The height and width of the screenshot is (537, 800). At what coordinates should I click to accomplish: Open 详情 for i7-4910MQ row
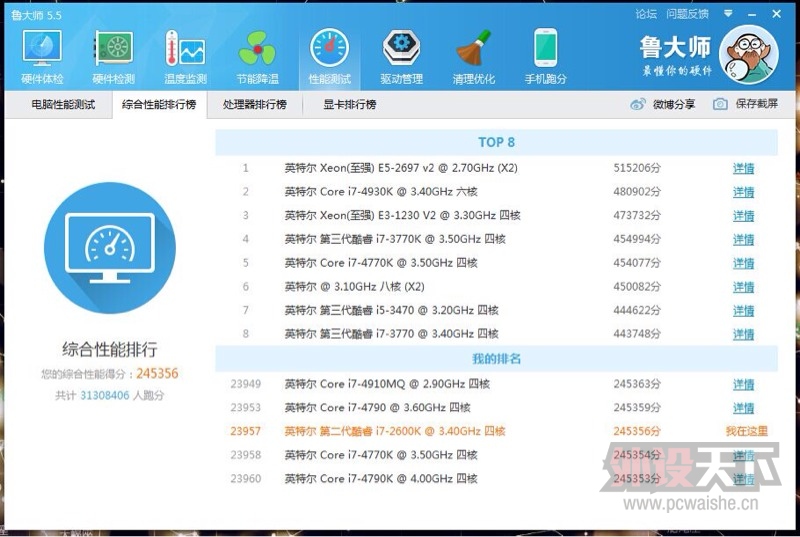[743, 385]
